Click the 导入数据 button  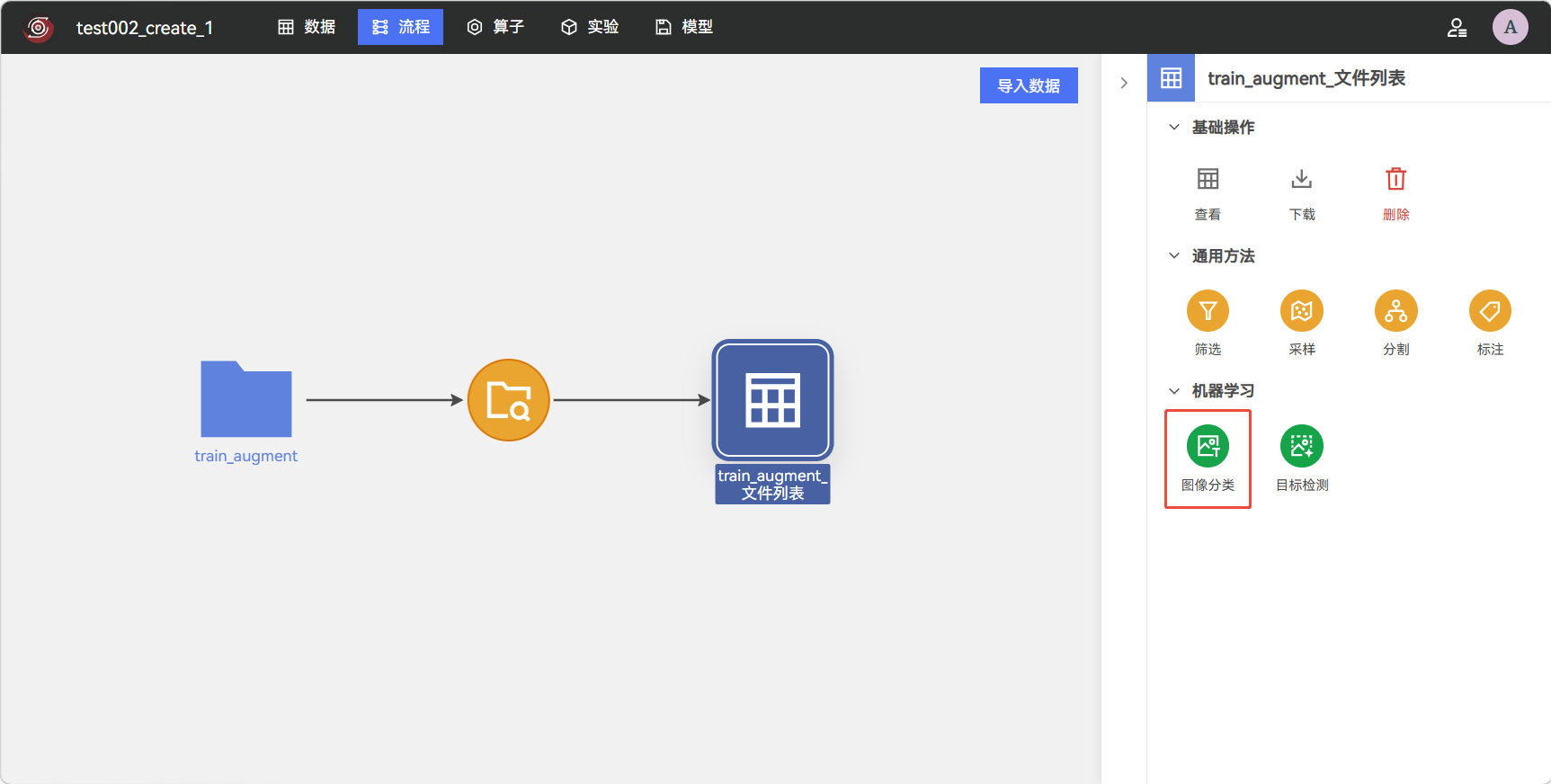[x=1029, y=85]
